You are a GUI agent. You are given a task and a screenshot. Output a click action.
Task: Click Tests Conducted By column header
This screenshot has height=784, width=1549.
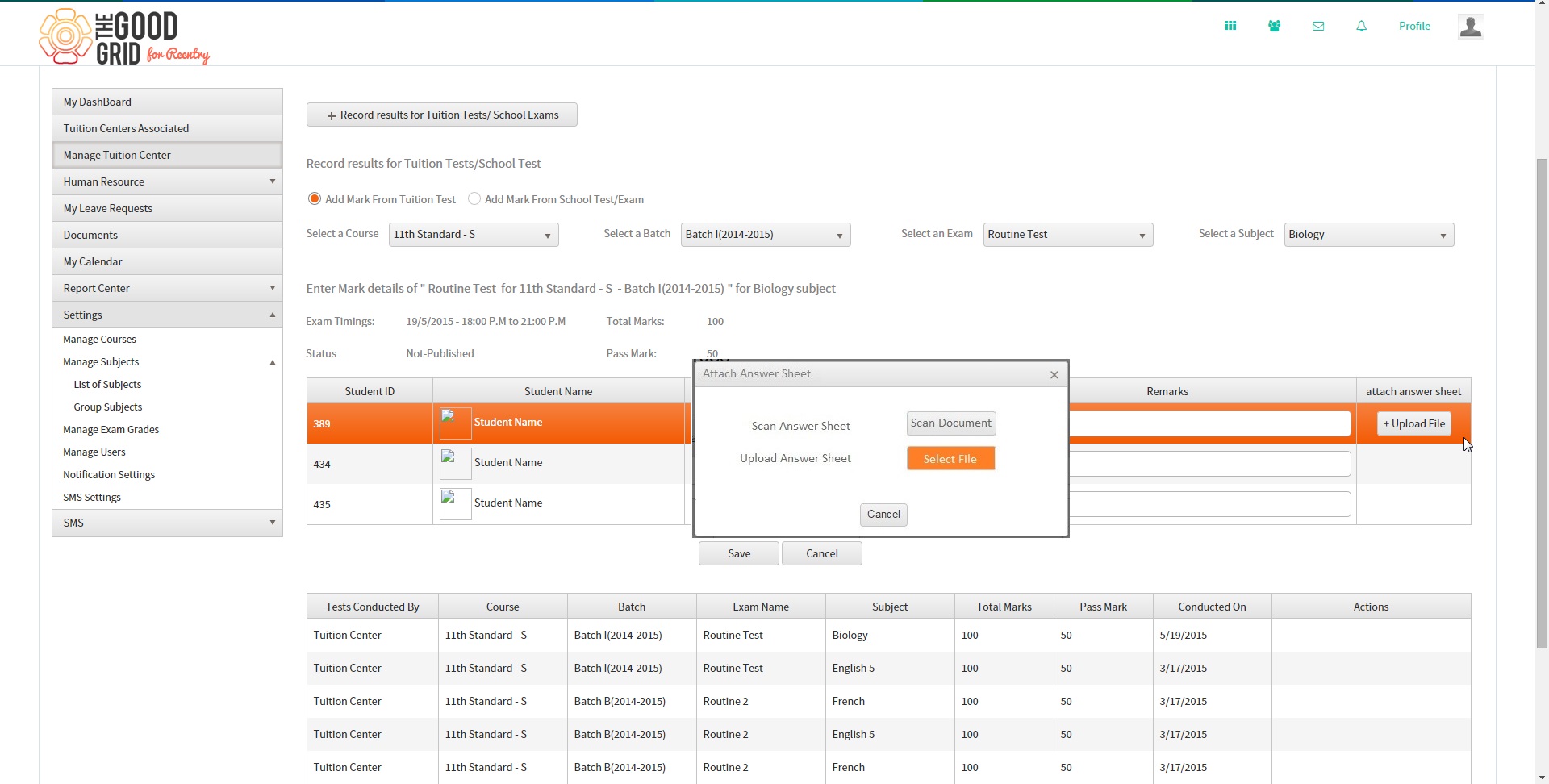coord(372,607)
